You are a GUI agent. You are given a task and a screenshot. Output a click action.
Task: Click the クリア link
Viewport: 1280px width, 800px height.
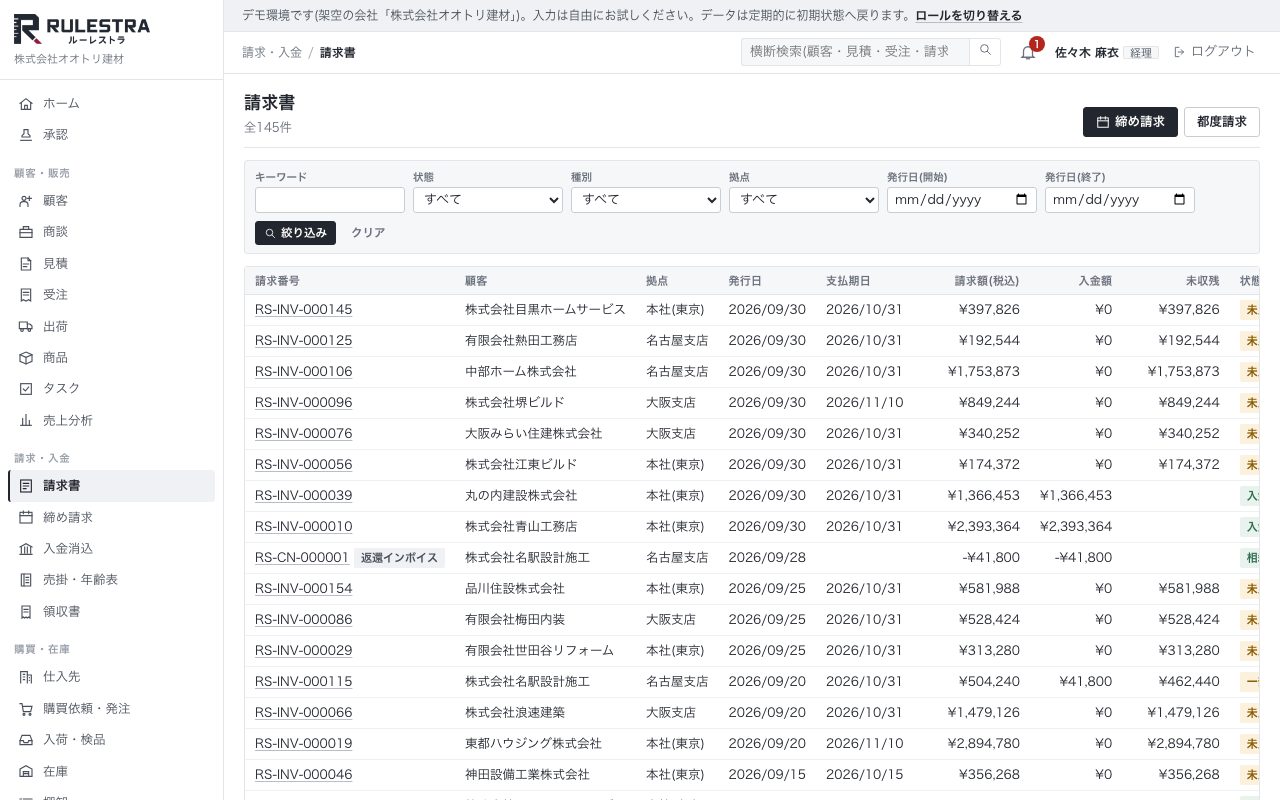pyautogui.click(x=368, y=233)
